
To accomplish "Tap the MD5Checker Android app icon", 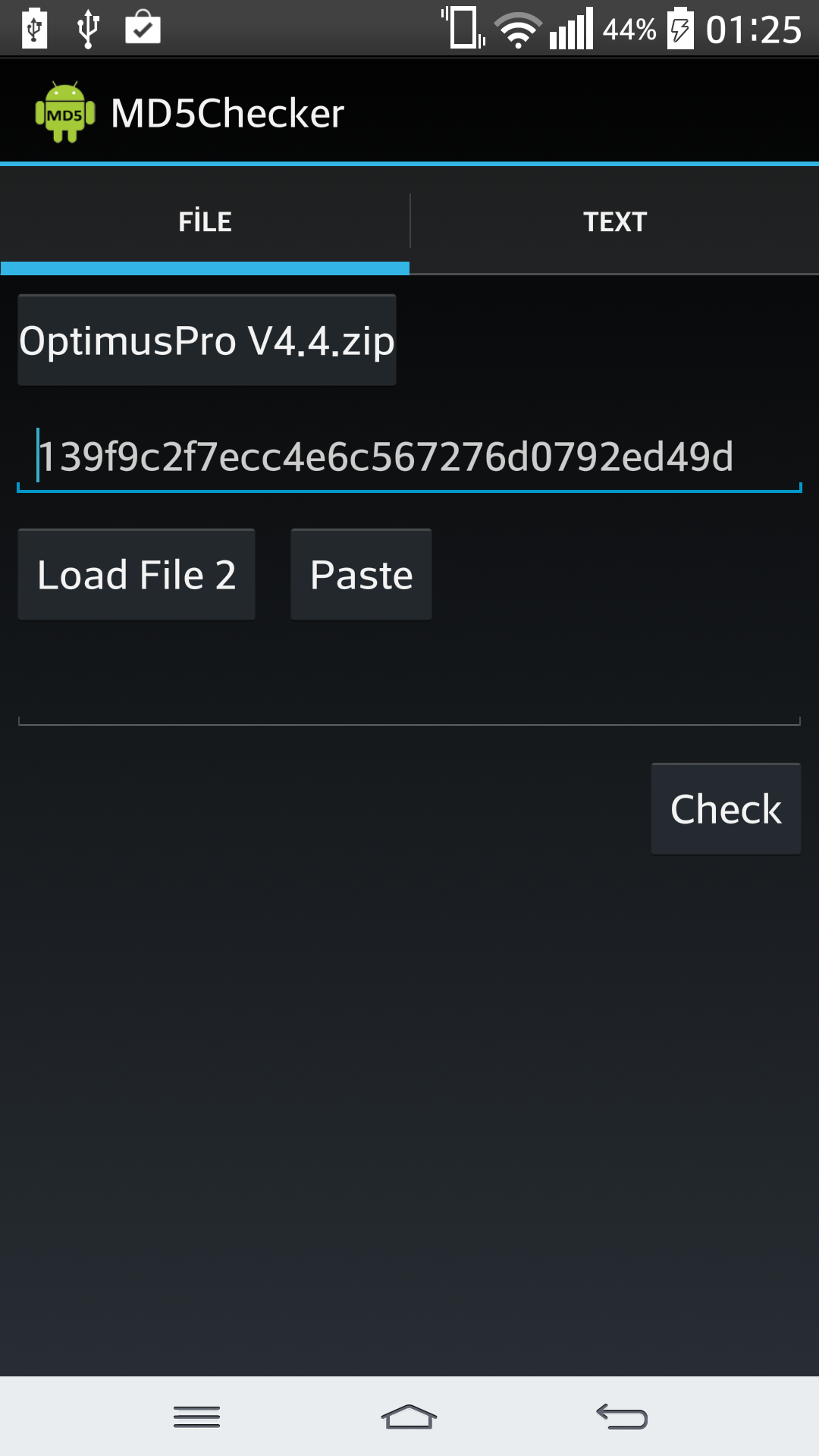I will point(65,112).
